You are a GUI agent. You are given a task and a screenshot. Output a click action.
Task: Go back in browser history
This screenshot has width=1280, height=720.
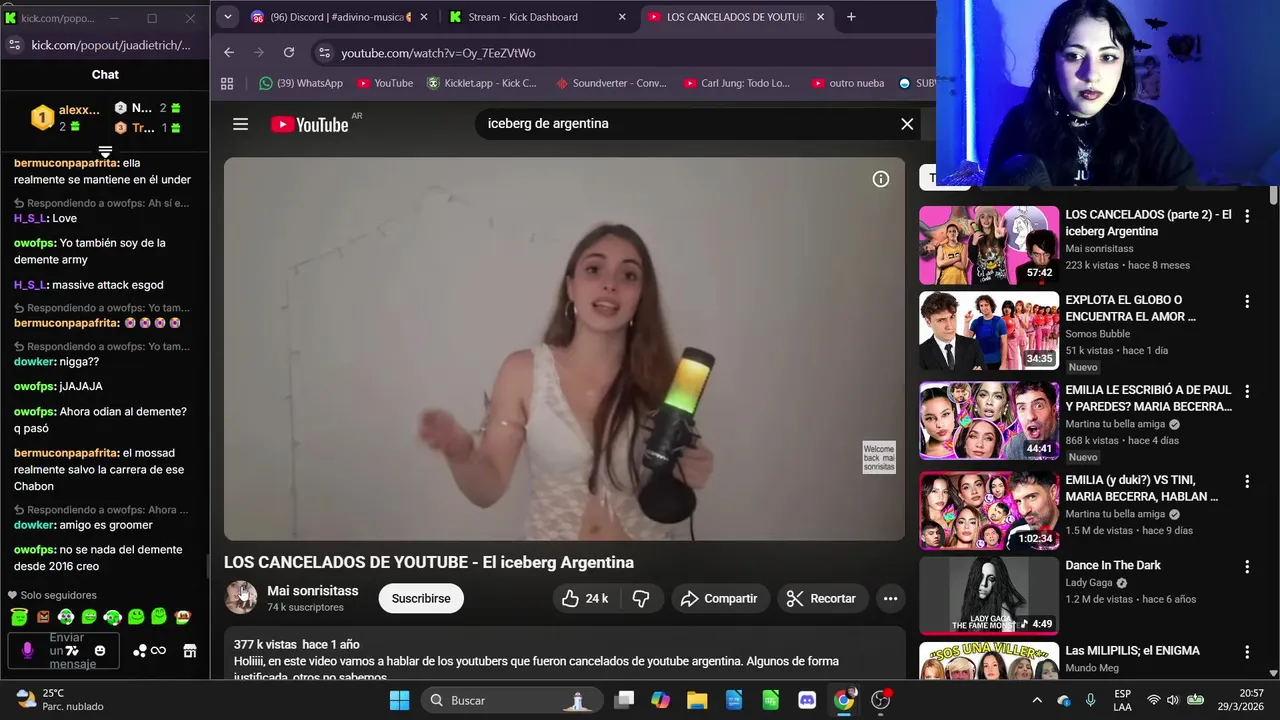coord(229,53)
